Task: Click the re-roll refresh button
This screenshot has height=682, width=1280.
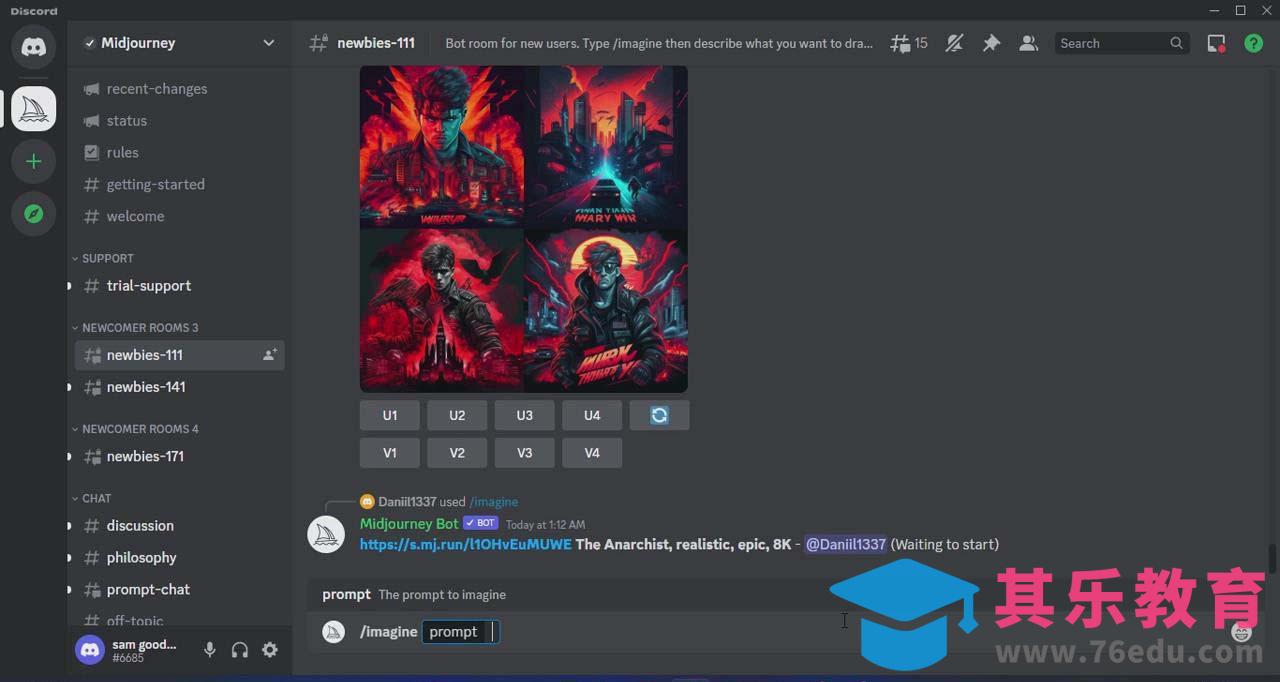Action: coord(659,415)
